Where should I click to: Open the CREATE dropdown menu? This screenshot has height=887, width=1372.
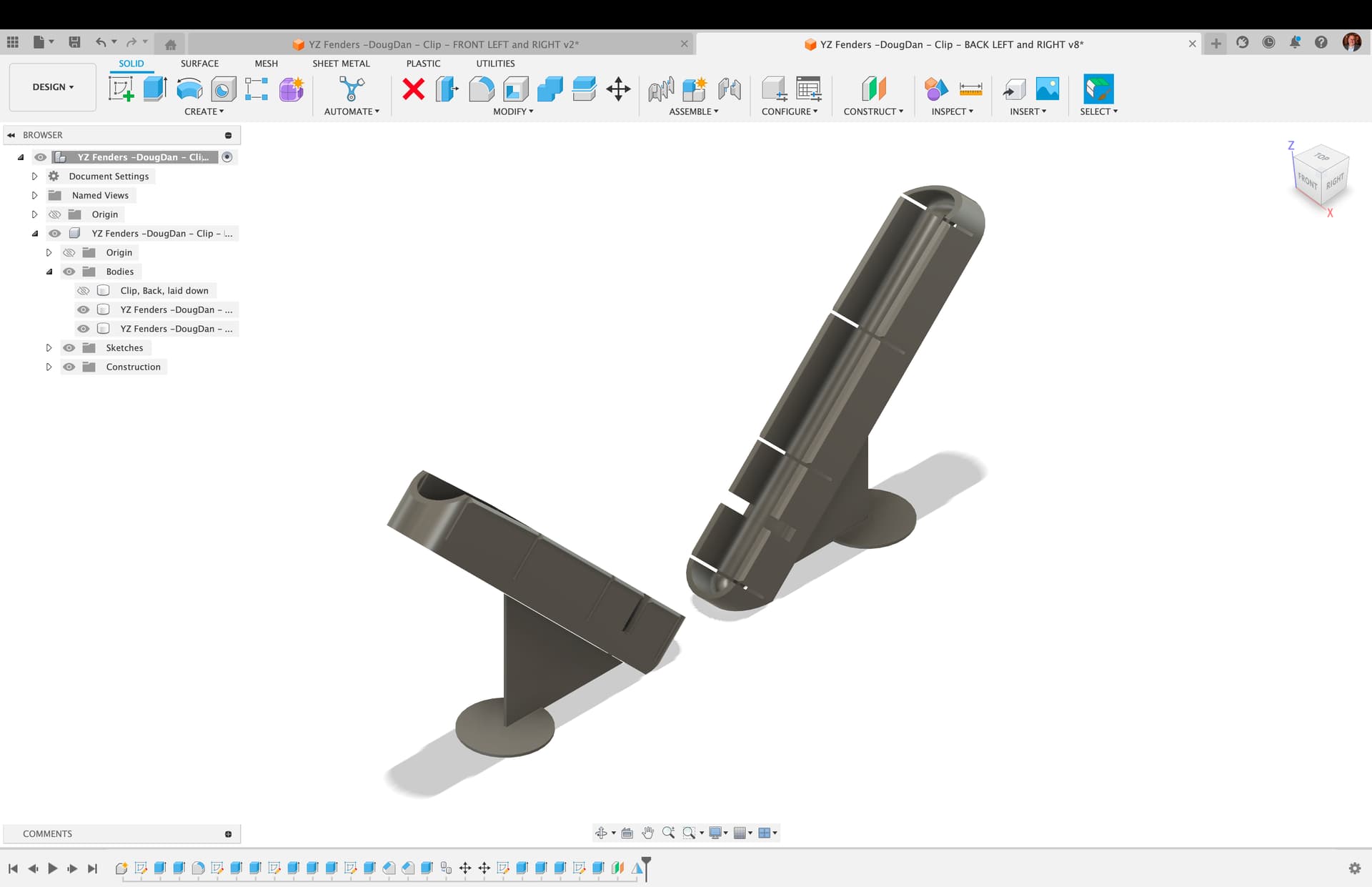[204, 112]
